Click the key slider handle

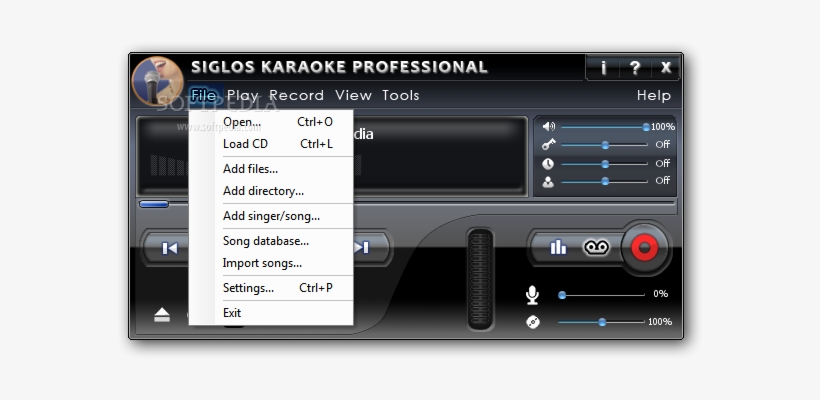(605, 145)
